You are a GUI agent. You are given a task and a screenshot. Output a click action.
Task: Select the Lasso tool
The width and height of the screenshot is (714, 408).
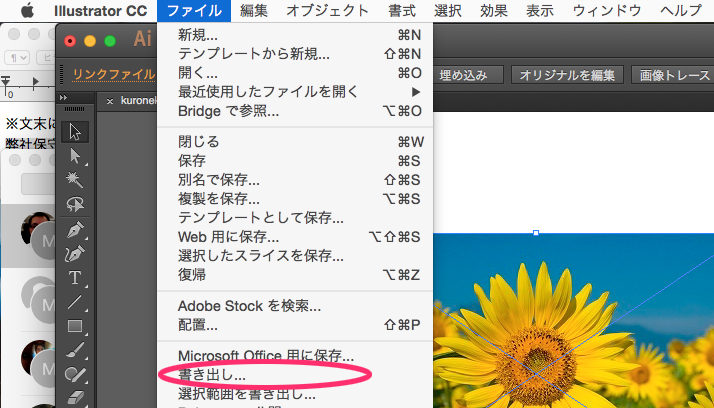pyautogui.click(x=75, y=204)
